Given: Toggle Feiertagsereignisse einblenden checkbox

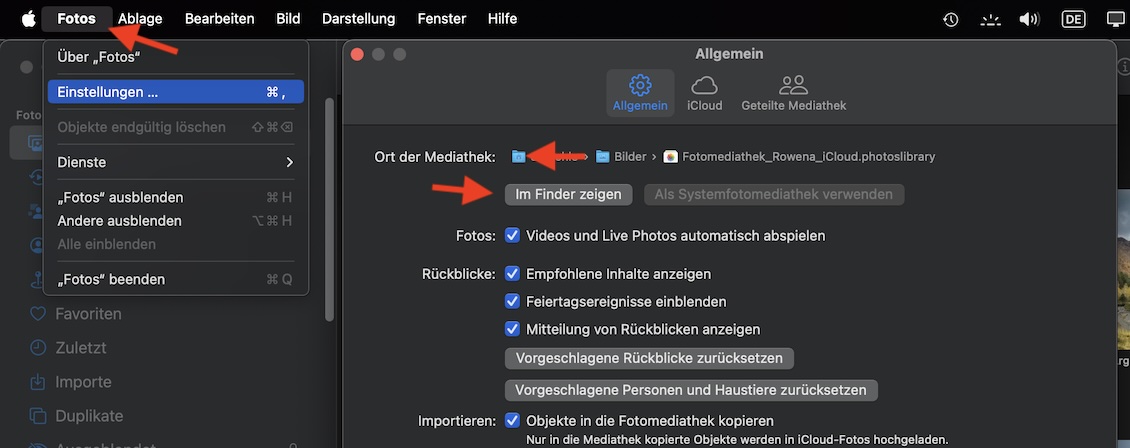Looking at the screenshot, I should (x=513, y=301).
